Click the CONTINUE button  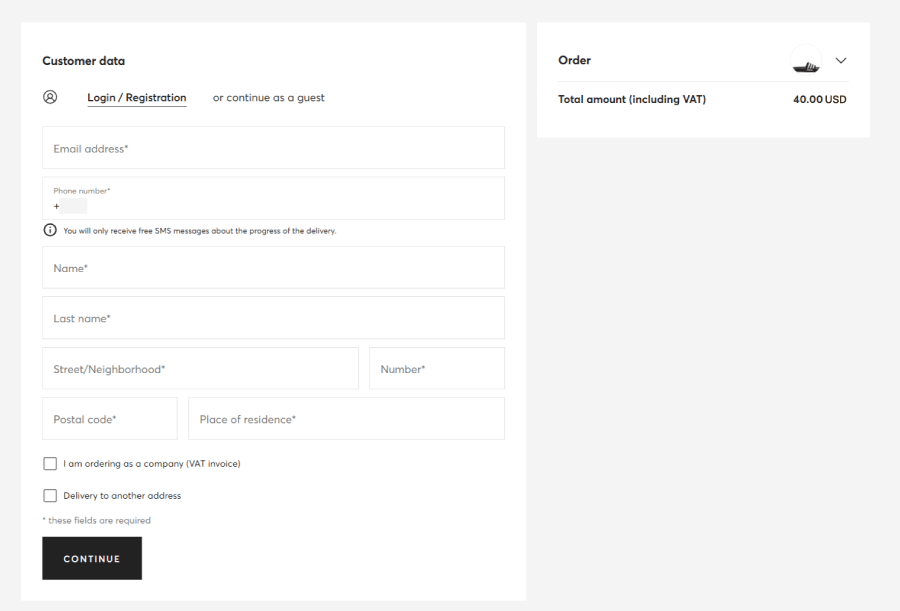point(92,558)
